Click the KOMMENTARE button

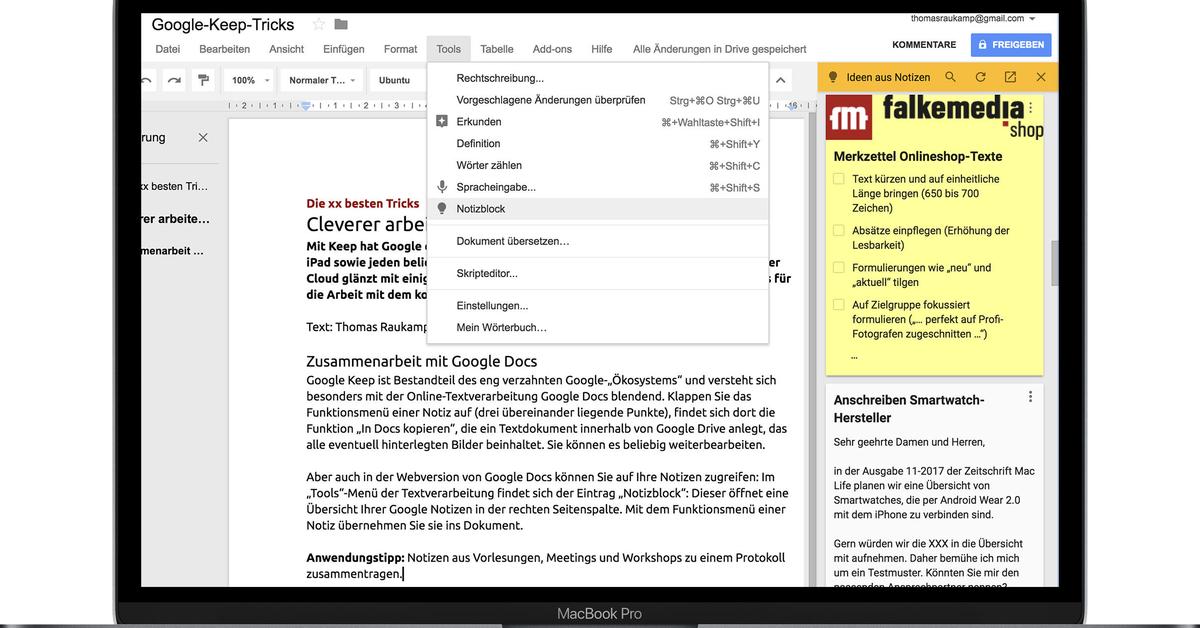[924, 45]
